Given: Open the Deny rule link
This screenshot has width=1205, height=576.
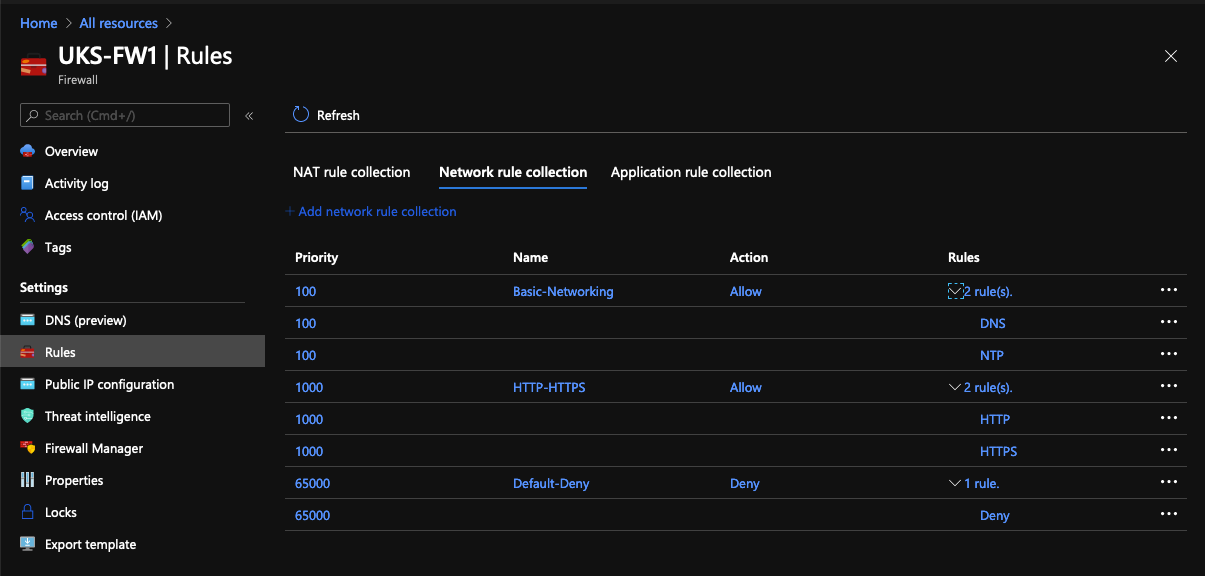Looking at the screenshot, I should [x=995, y=515].
